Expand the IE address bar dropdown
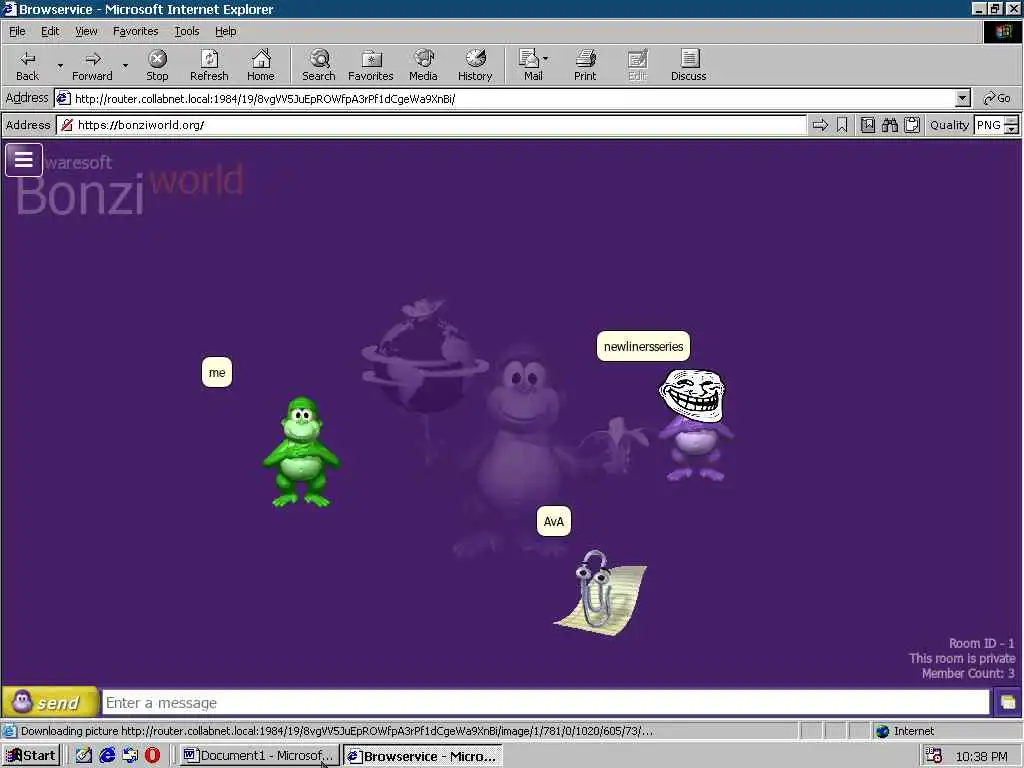The image size is (1024, 768). click(963, 99)
